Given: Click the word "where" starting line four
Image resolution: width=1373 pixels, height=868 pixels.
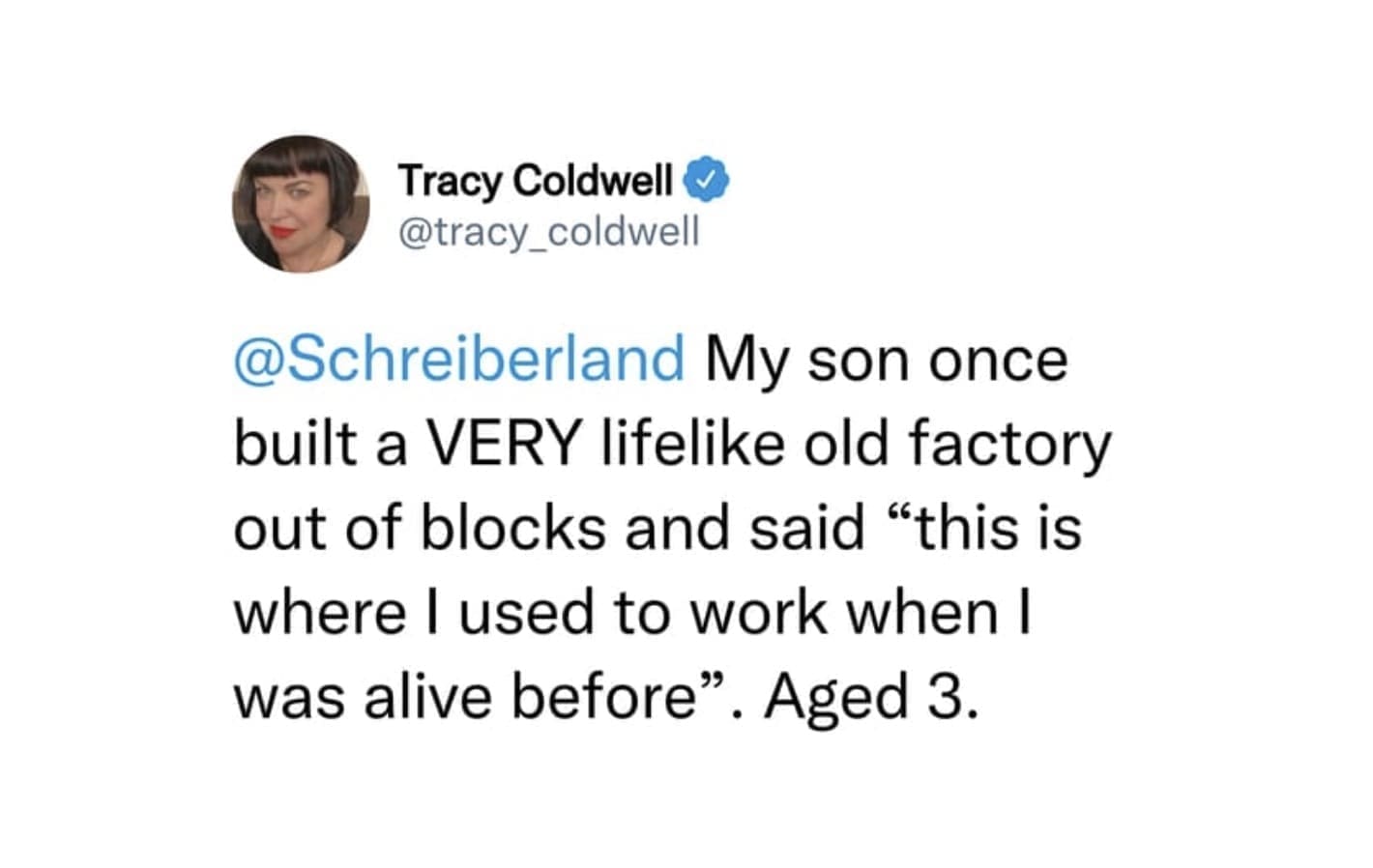Looking at the screenshot, I should (319, 613).
